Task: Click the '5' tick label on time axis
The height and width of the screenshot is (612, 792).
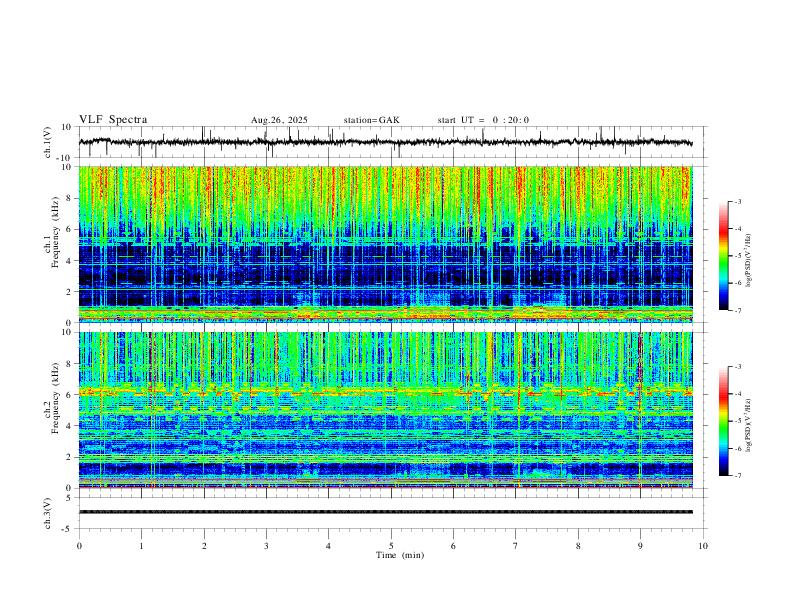Action: pyautogui.click(x=391, y=546)
